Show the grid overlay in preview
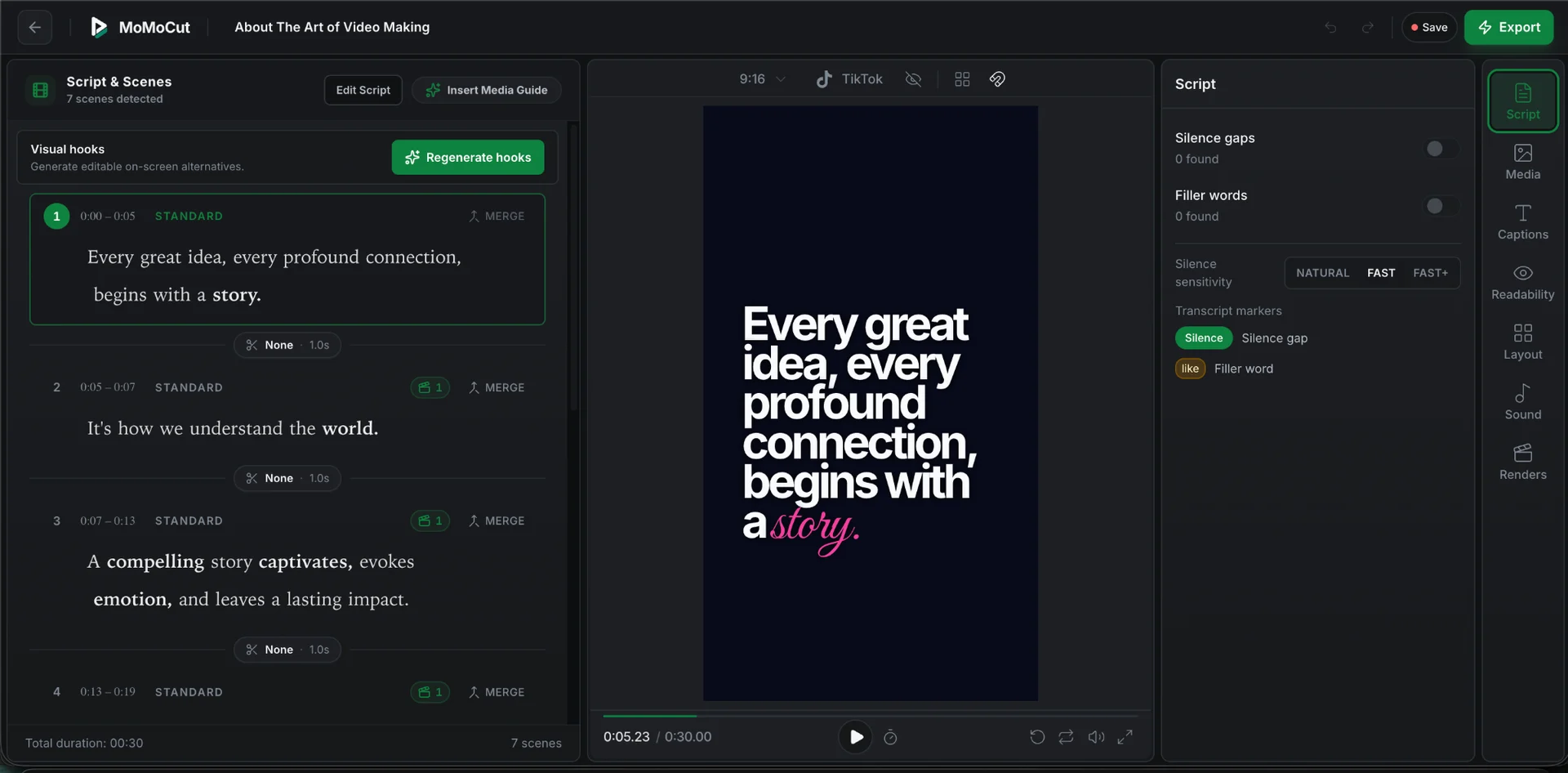 (x=962, y=79)
